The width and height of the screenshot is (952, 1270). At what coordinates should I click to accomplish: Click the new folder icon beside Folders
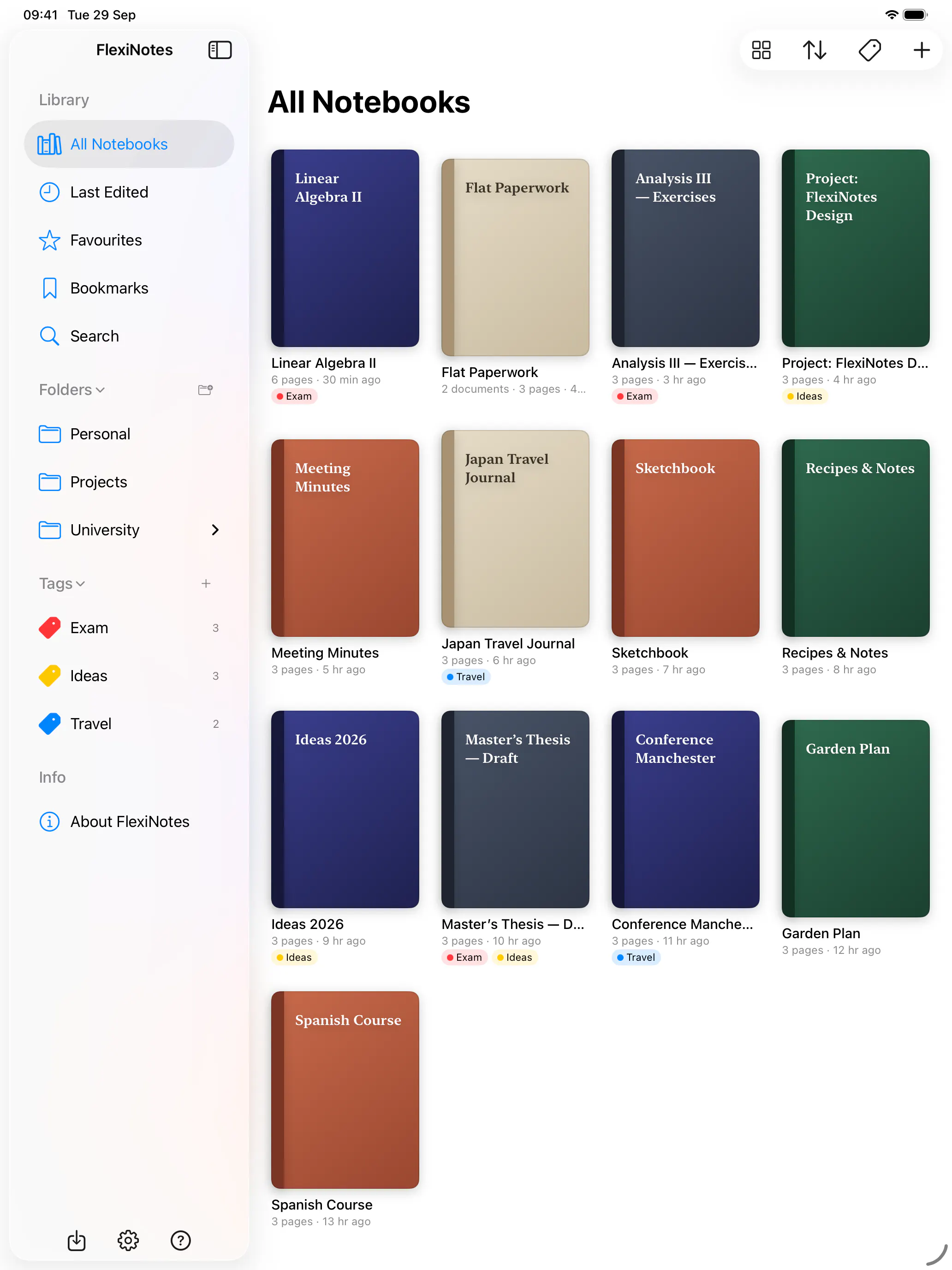(205, 390)
